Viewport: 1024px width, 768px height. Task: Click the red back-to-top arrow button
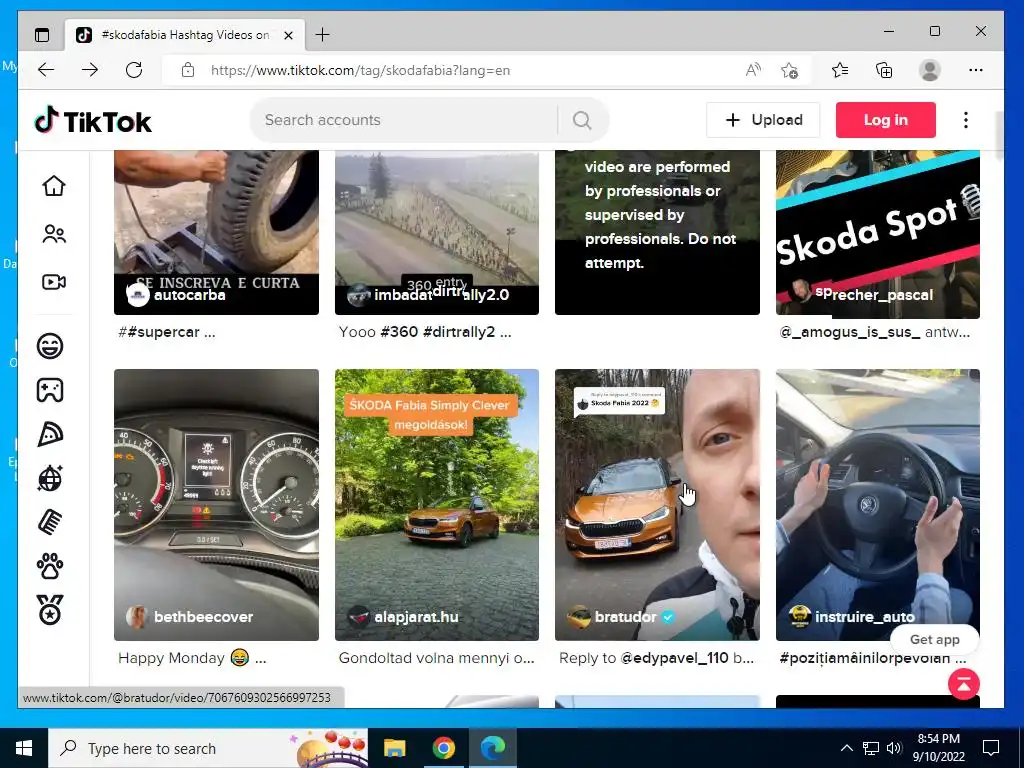click(963, 684)
